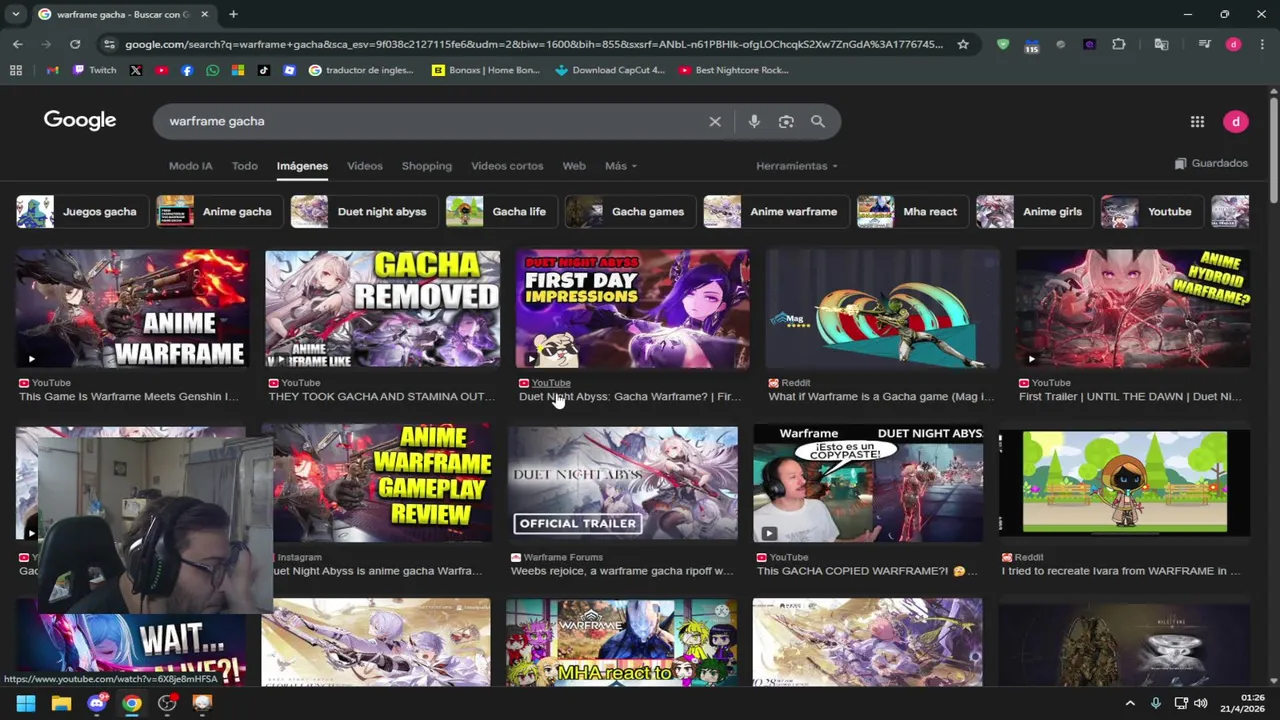Open the Twitch bookmark
This screenshot has height=720, width=1280.
(x=95, y=70)
